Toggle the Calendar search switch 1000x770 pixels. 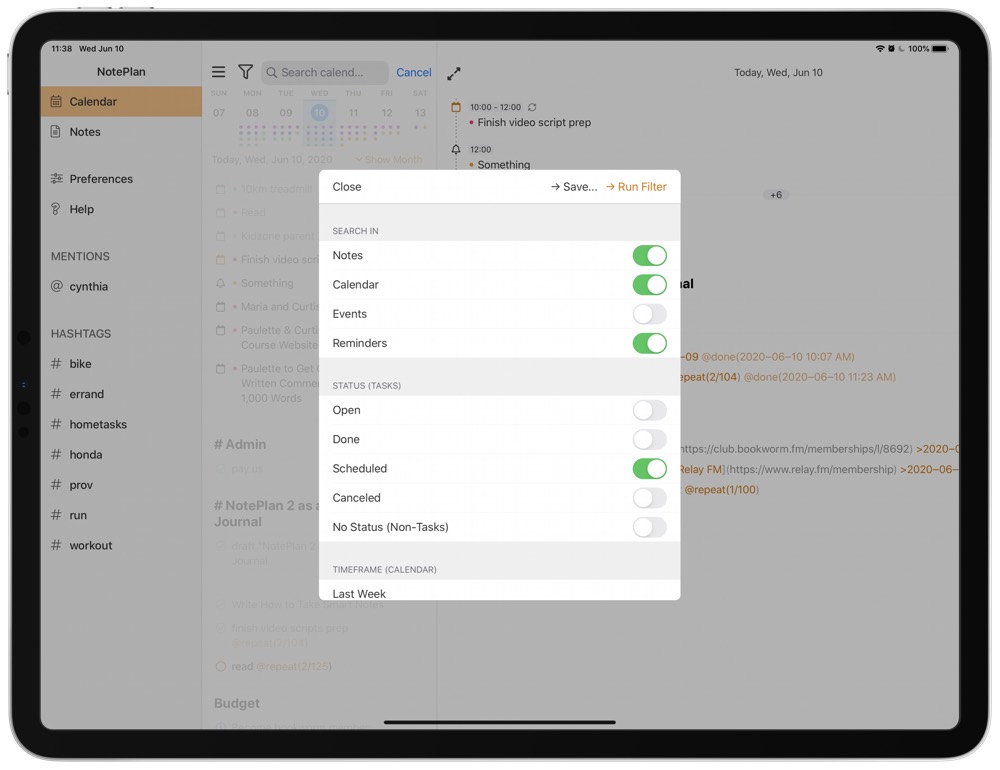click(x=649, y=285)
